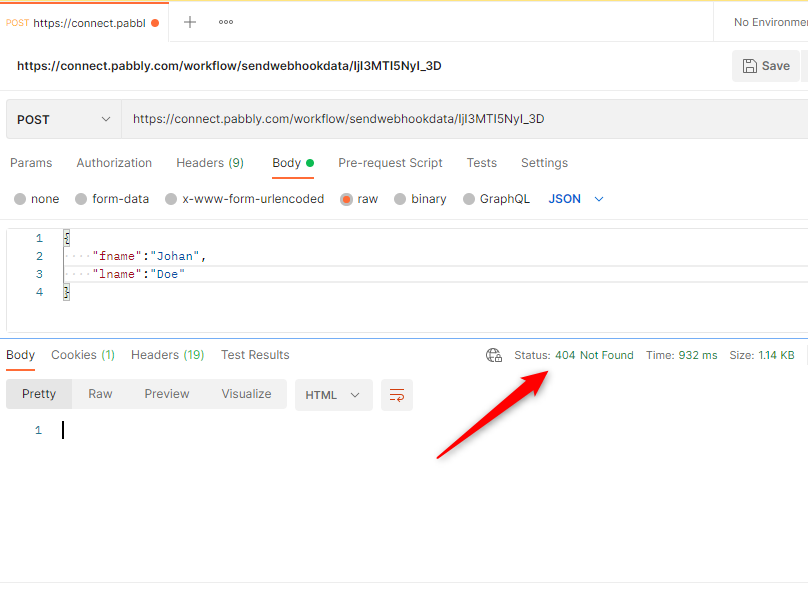The width and height of the screenshot is (808, 599).
Task: Switch response view to Preview
Action: 167,394
